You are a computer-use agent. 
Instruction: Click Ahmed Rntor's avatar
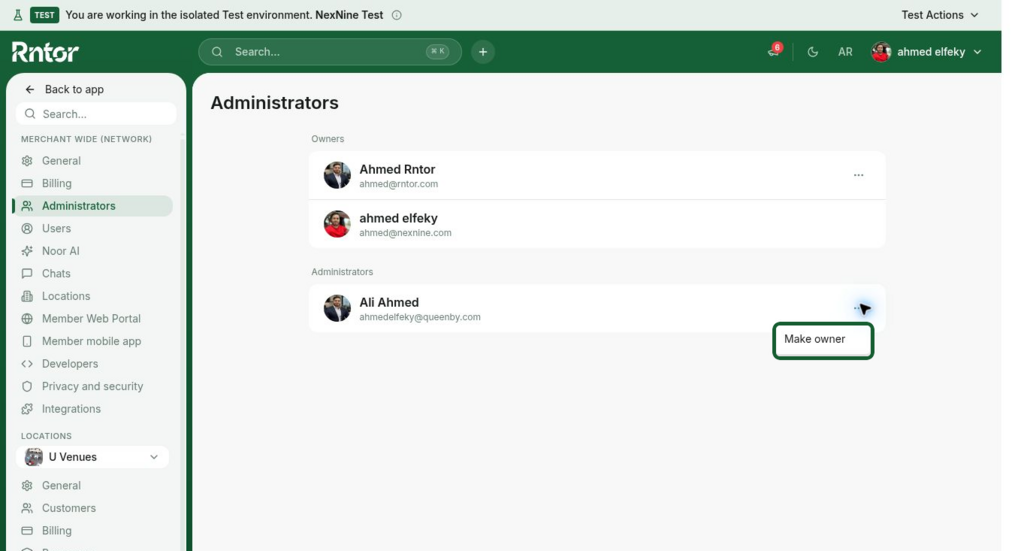pos(337,175)
